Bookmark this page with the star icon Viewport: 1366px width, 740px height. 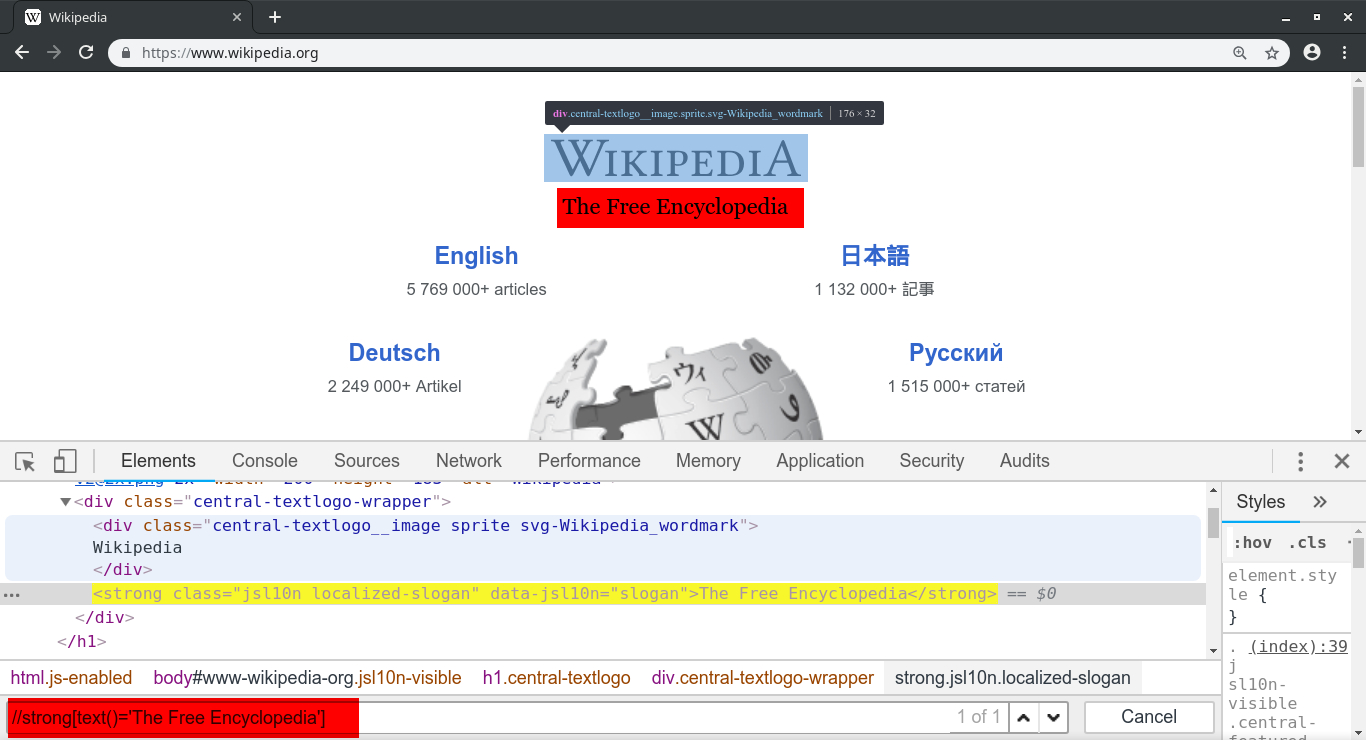pyautogui.click(x=1272, y=53)
